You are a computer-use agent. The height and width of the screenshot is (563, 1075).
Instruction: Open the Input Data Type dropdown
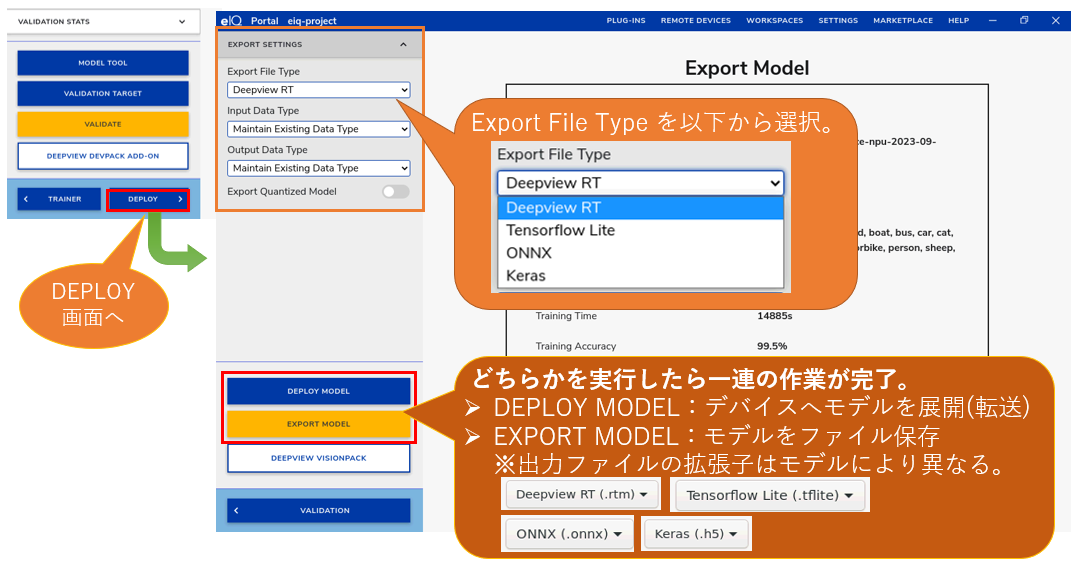click(319, 129)
